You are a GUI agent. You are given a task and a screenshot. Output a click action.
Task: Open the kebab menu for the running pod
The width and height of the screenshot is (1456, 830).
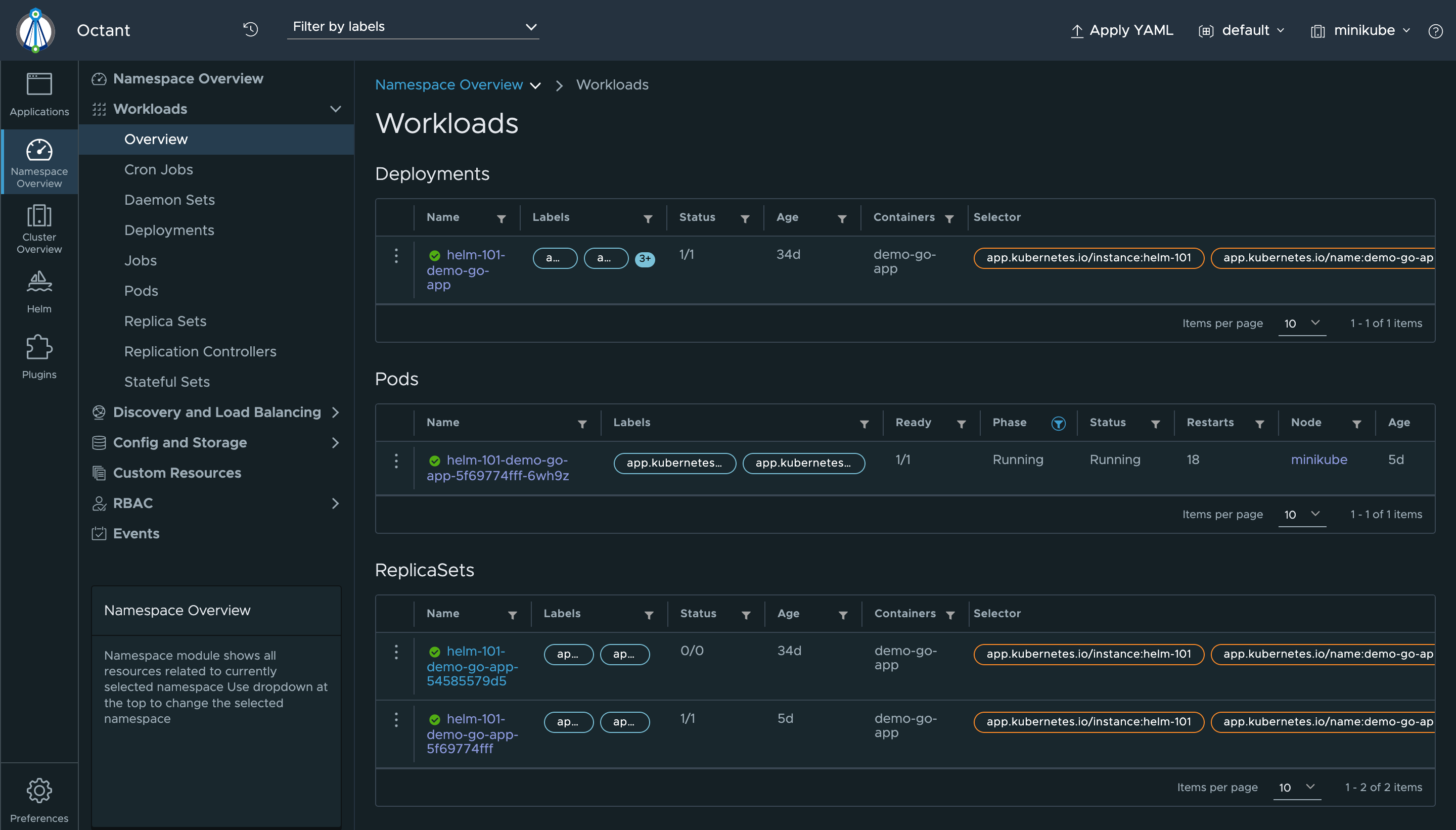(x=396, y=460)
